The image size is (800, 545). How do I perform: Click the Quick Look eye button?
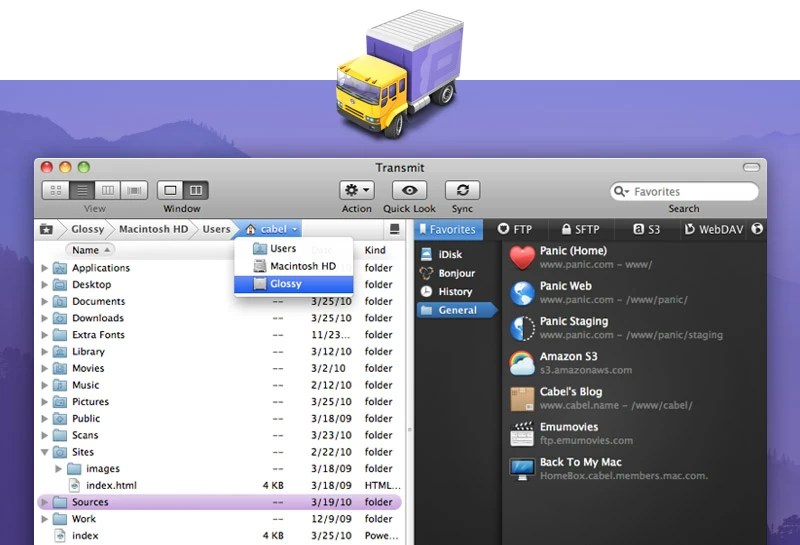pos(409,190)
